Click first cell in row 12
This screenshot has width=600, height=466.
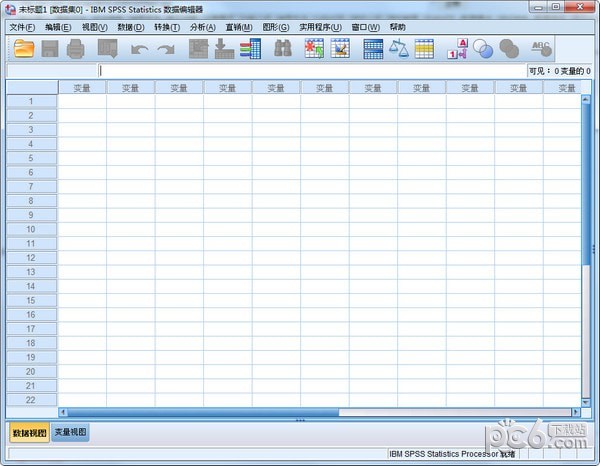tap(82, 258)
